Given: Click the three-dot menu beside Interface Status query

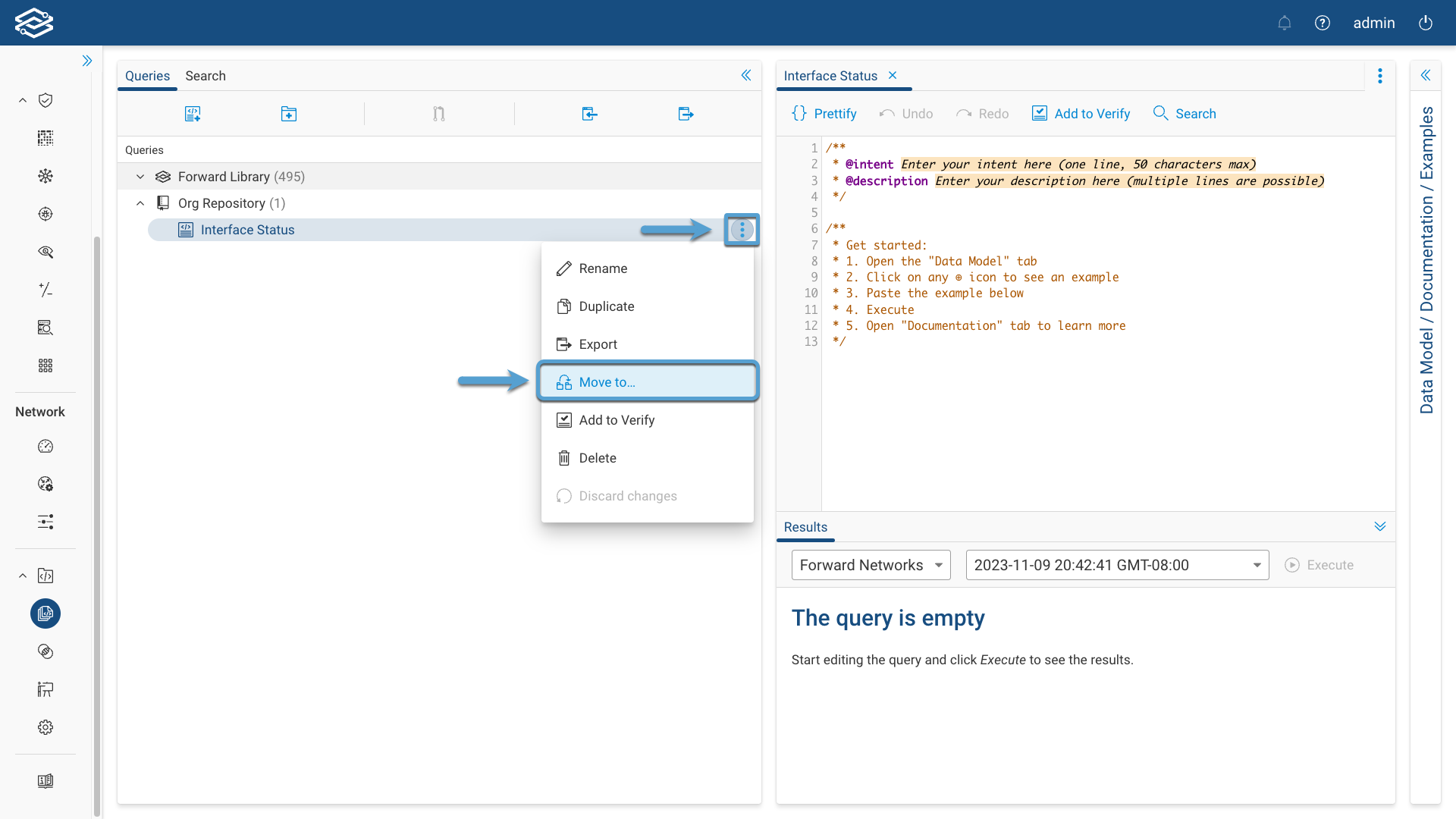Looking at the screenshot, I should (x=742, y=230).
